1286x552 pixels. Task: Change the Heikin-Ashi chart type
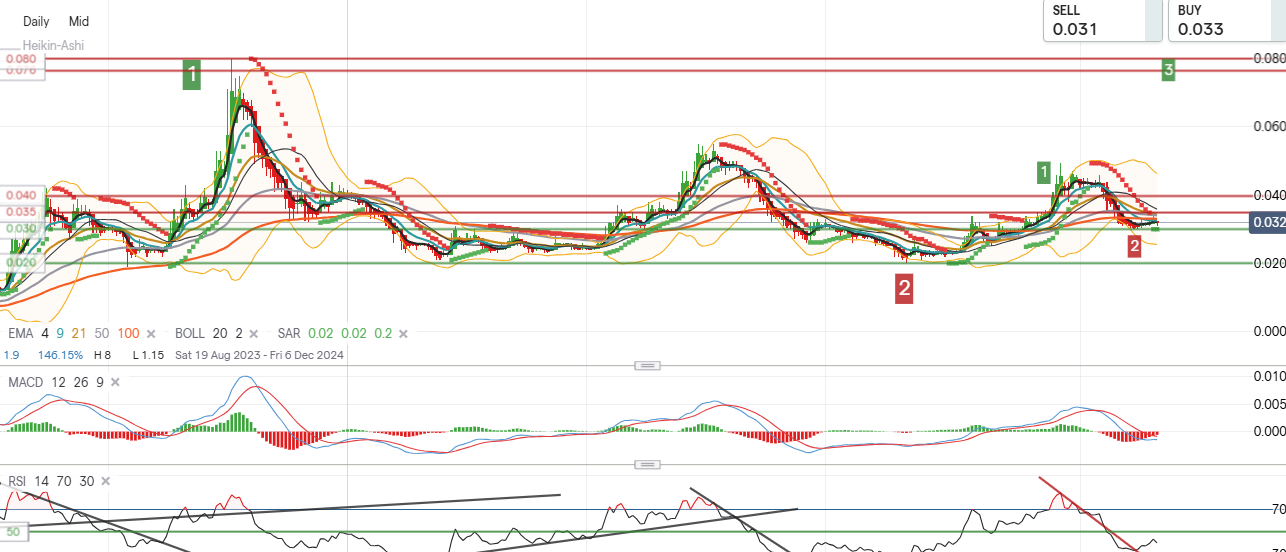tap(54, 45)
